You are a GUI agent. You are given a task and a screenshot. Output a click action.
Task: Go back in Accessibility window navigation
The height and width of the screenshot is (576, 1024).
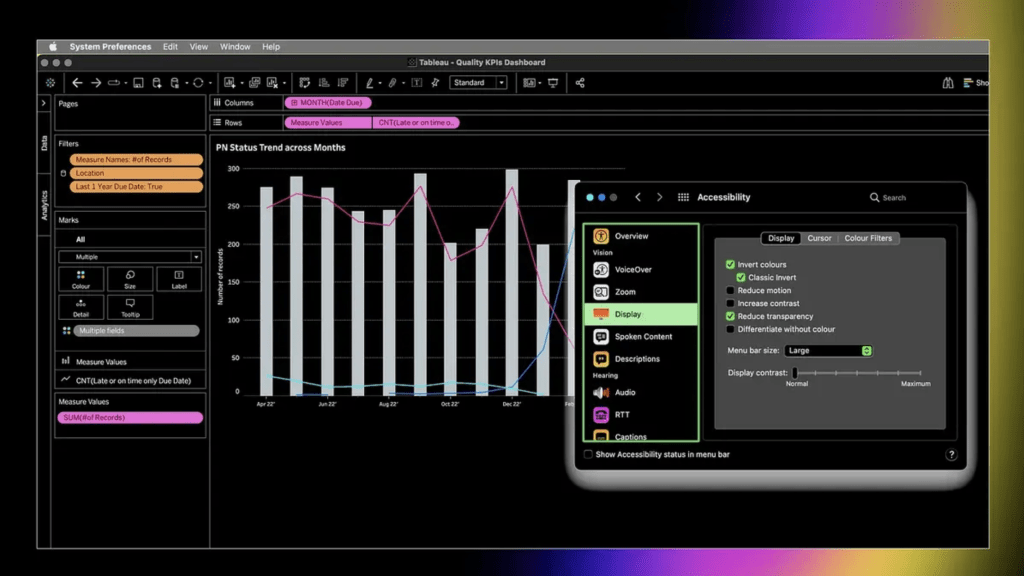pyautogui.click(x=638, y=197)
